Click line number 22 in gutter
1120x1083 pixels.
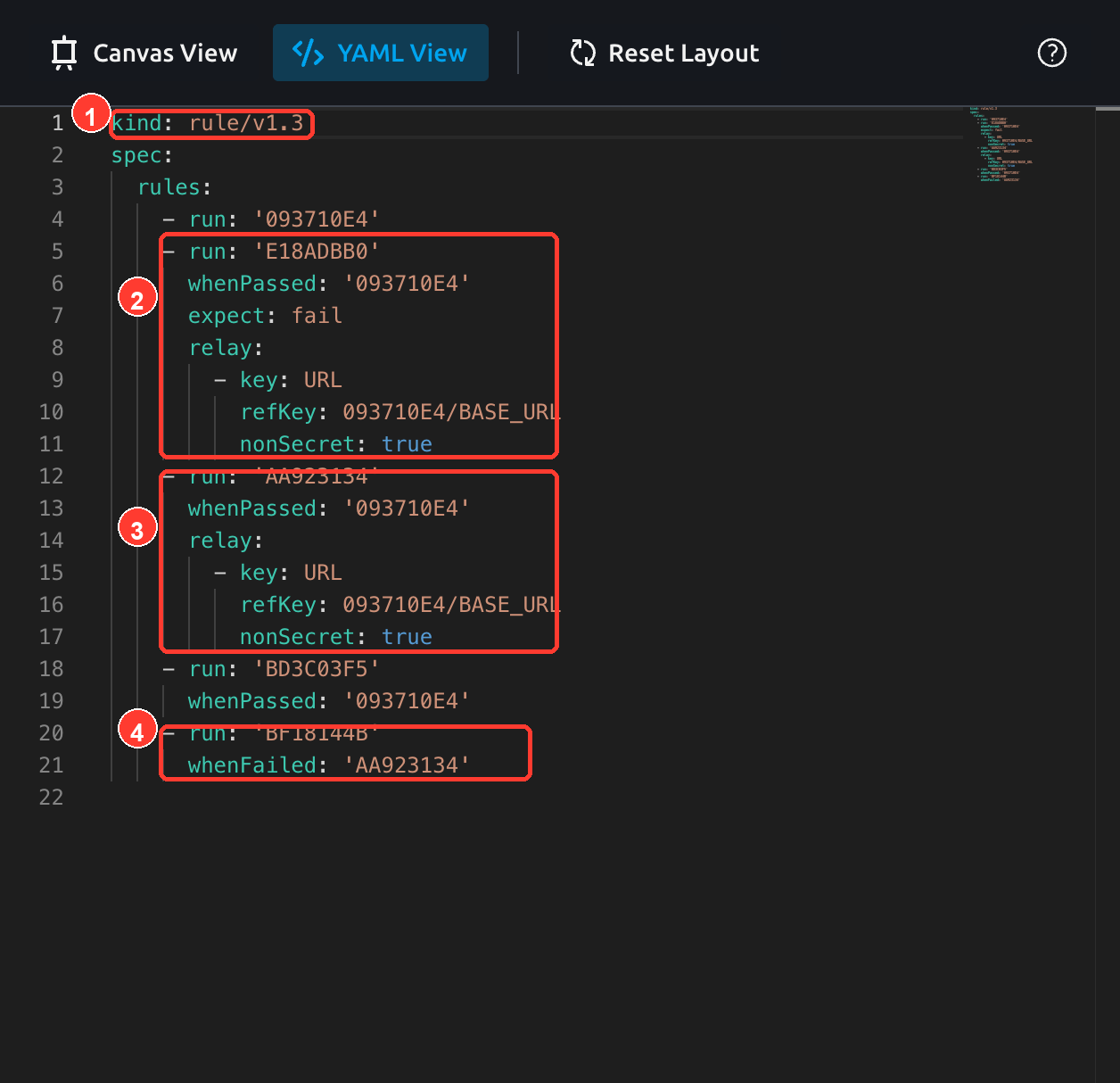pos(52,798)
